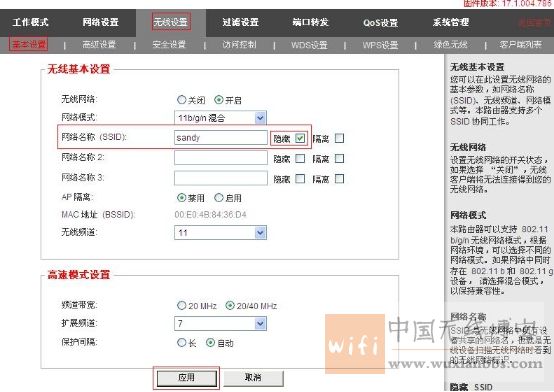Click the 无线基本设置 section heading
Viewport: 554px width, 392px height.
pyautogui.click(x=78, y=69)
